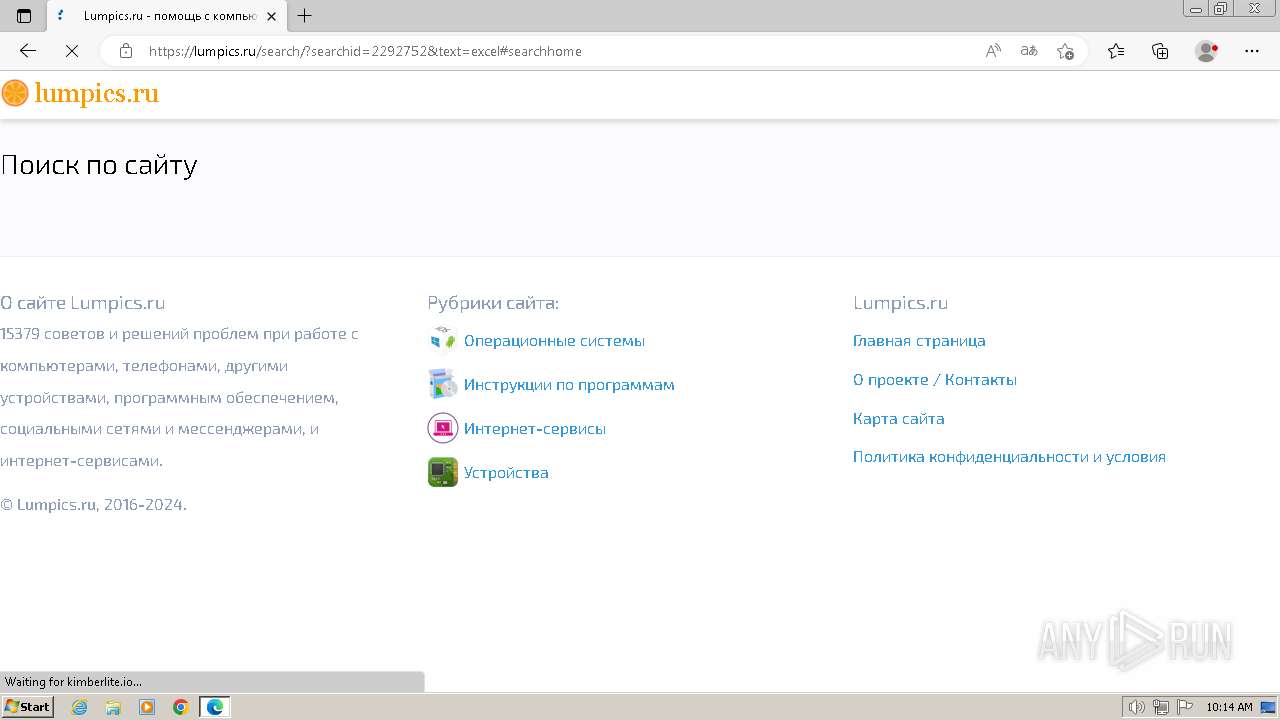Open the Settings and more menu
This screenshot has width=1280, height=720.
(x=1252, y=51)
